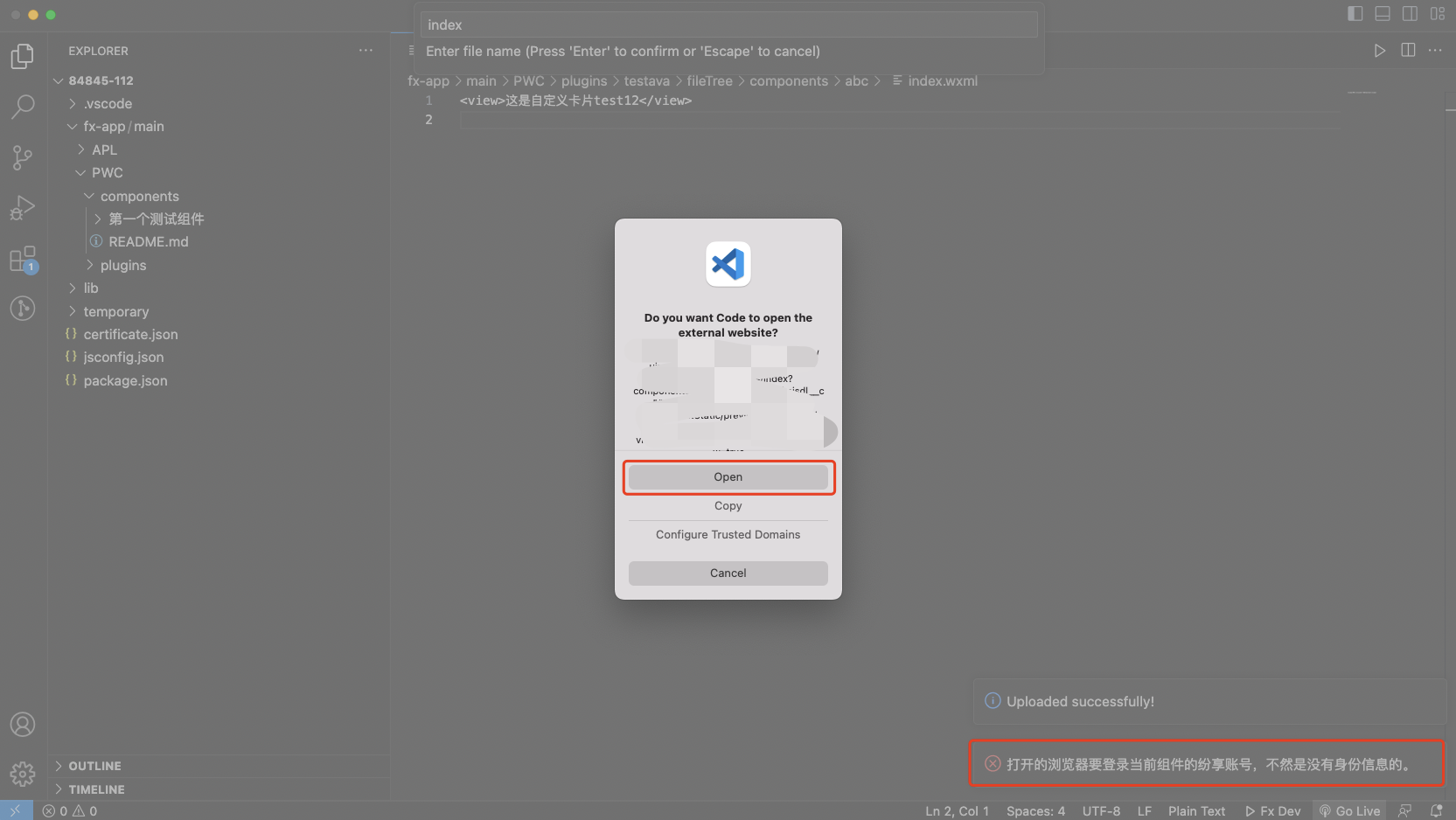Screen dimensions: 1456x820
Task: Click LF end of line setting
Action: point(1144,810)
